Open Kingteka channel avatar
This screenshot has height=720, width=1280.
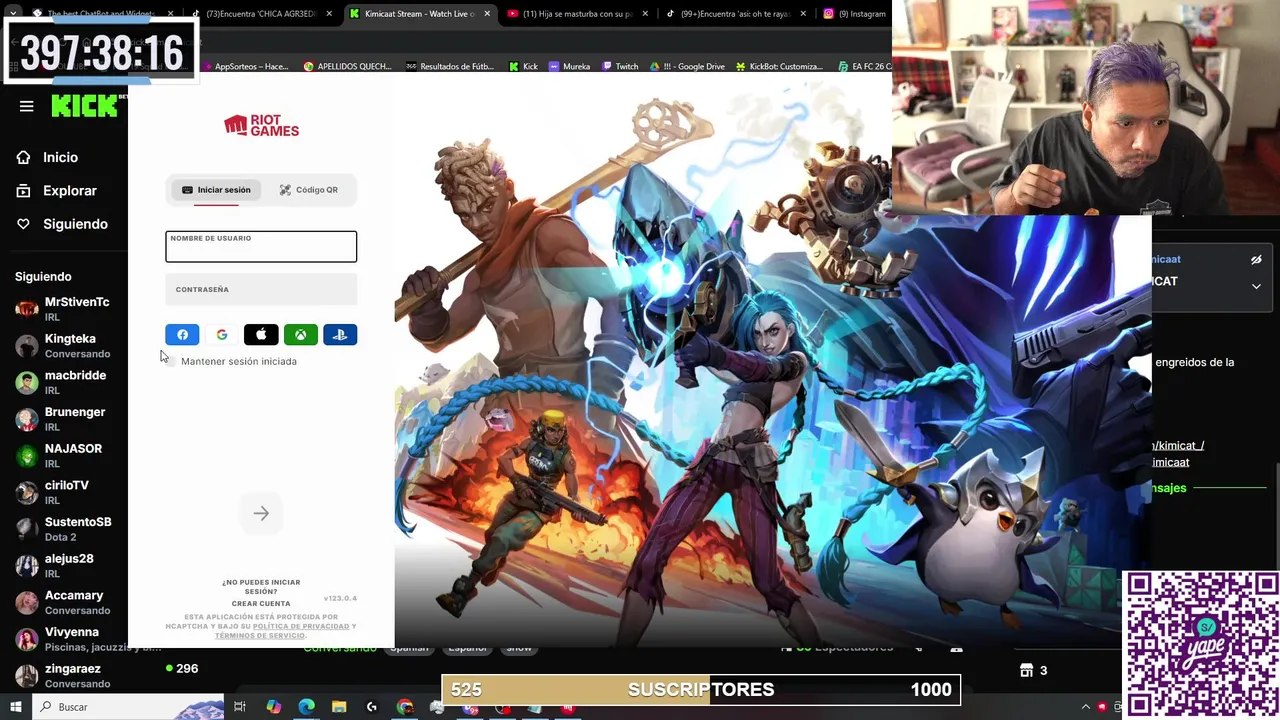click(x=27, y=346)
